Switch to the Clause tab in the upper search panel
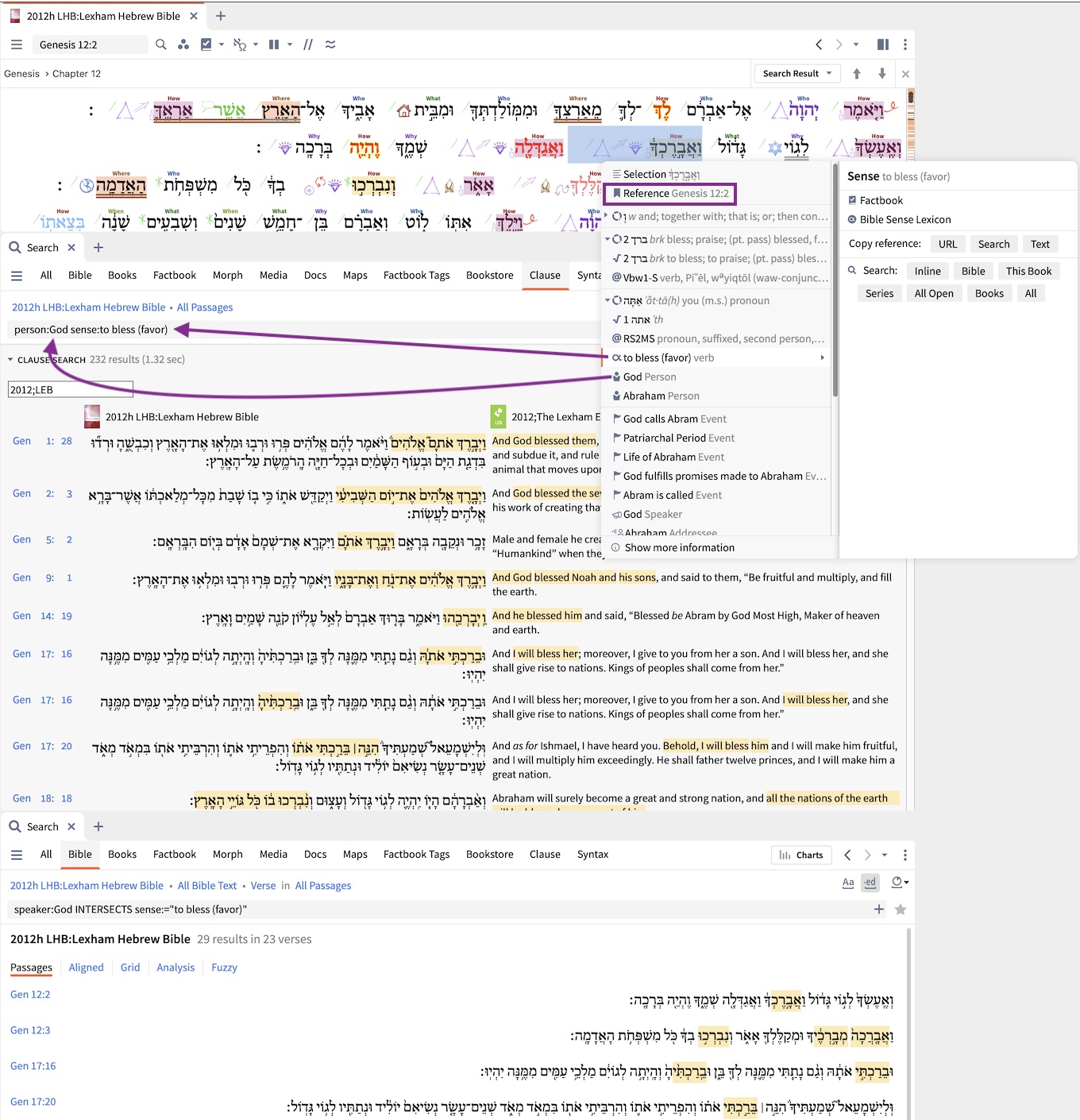This screenshot has height=1120, width=1080. point(545,276)
